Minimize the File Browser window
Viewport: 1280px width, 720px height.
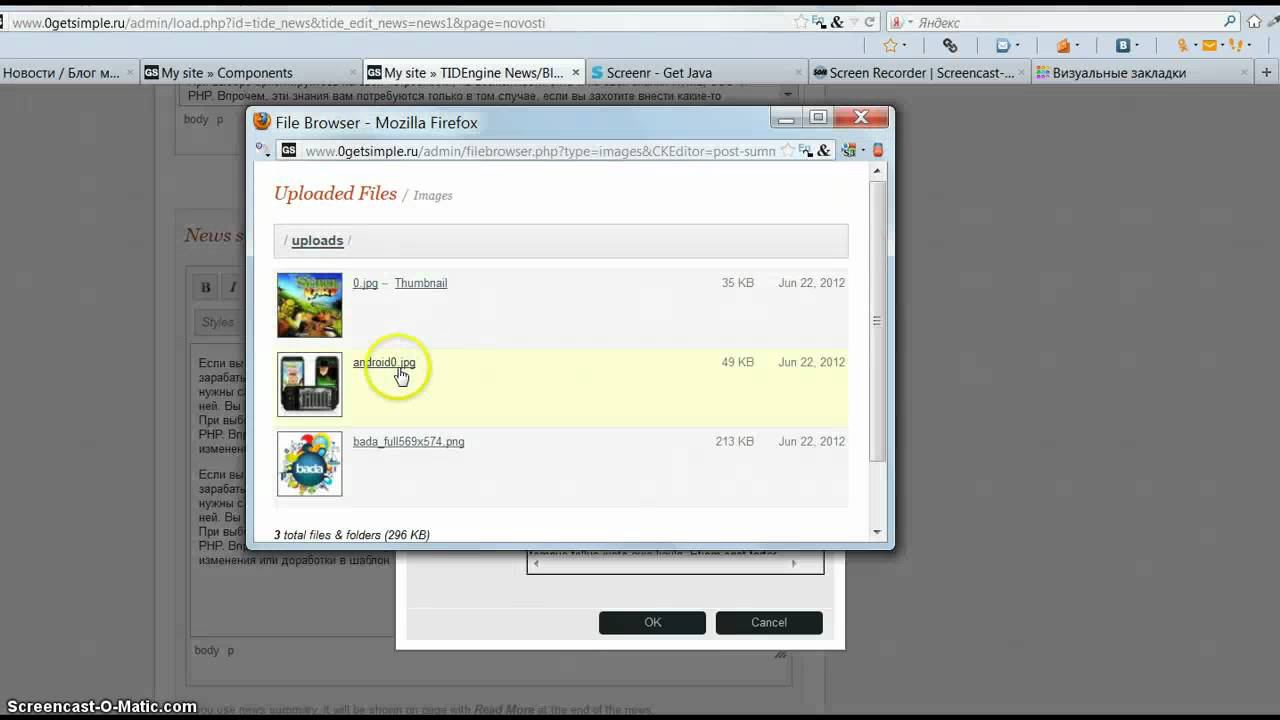786,118
